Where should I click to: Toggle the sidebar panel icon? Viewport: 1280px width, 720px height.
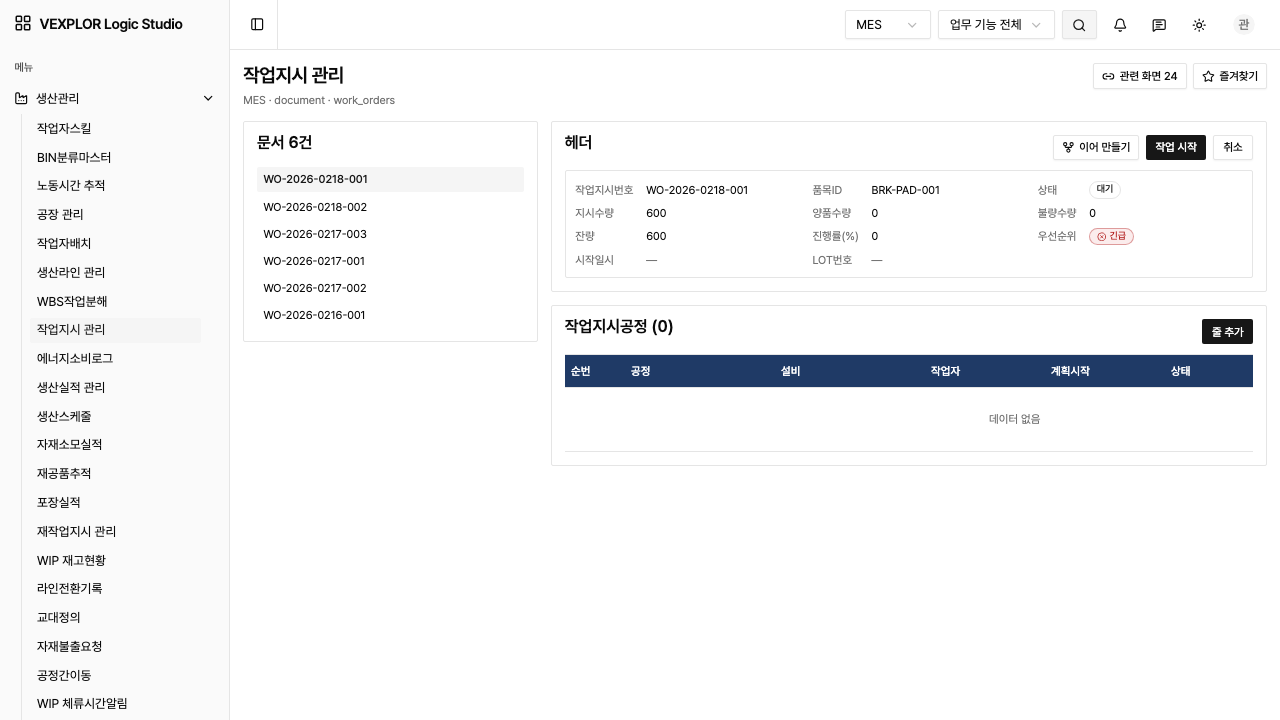tap(257, 25)
